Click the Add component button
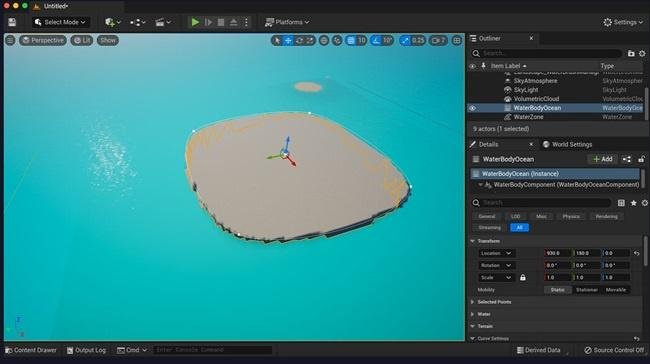The height and width of the screenshot is (364, 650). [x=602, y=159]
